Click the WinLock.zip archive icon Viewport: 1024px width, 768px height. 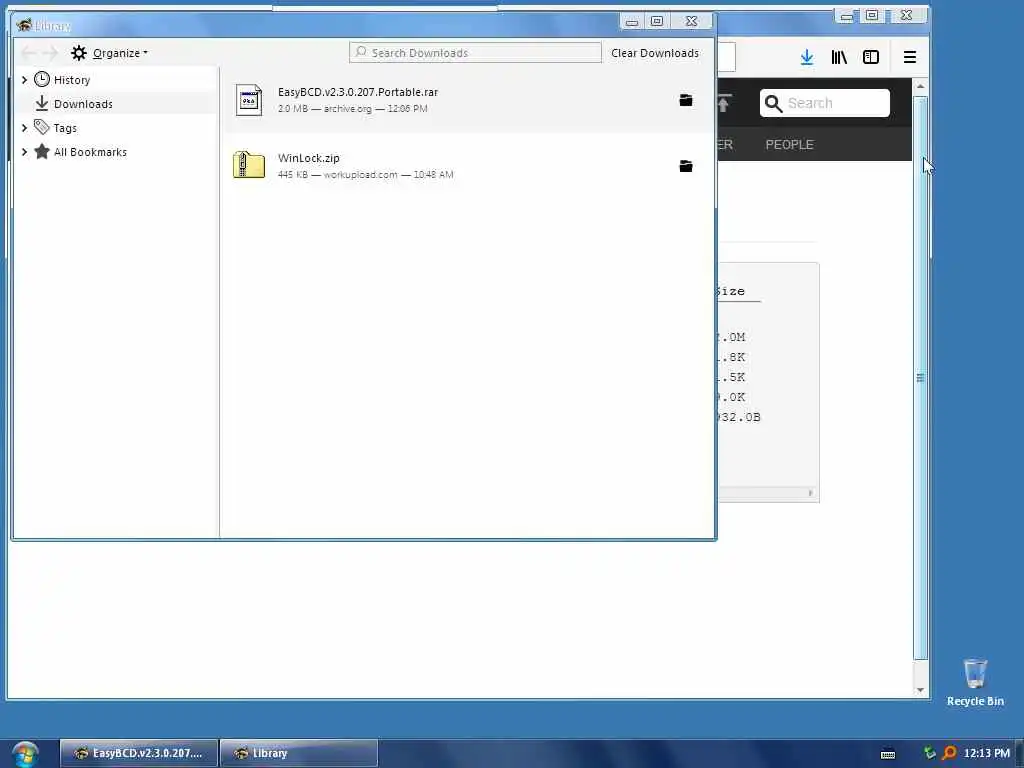pyautogui.click(x=249, y=165)
